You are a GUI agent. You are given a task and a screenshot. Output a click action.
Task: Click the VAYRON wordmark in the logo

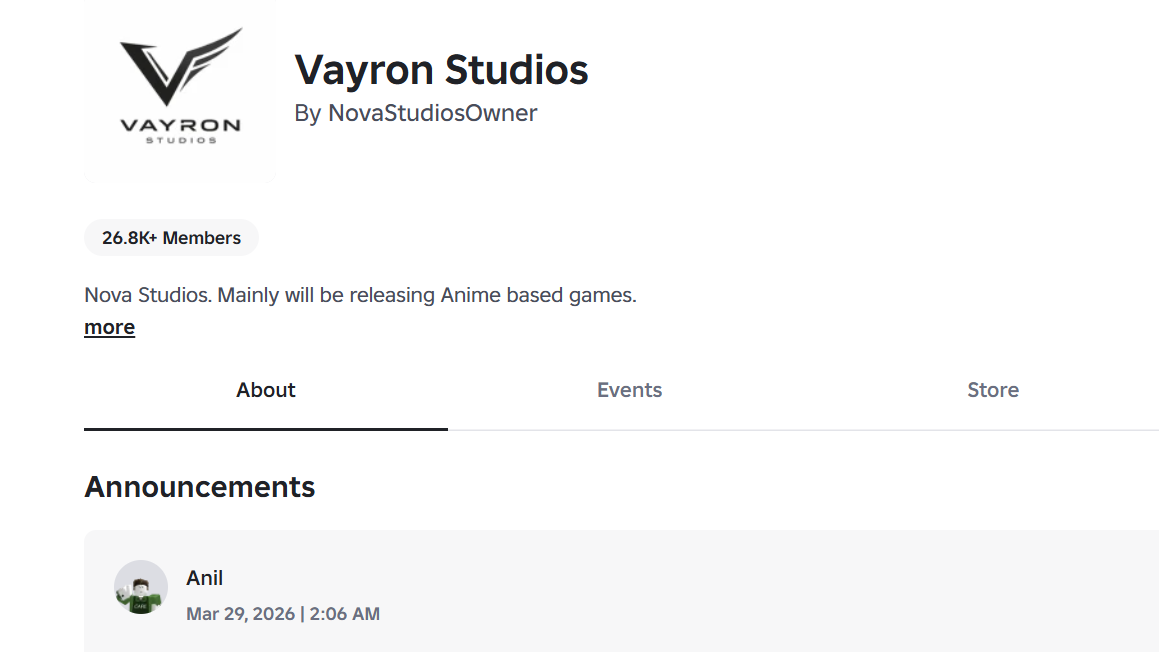click(180, 126)
